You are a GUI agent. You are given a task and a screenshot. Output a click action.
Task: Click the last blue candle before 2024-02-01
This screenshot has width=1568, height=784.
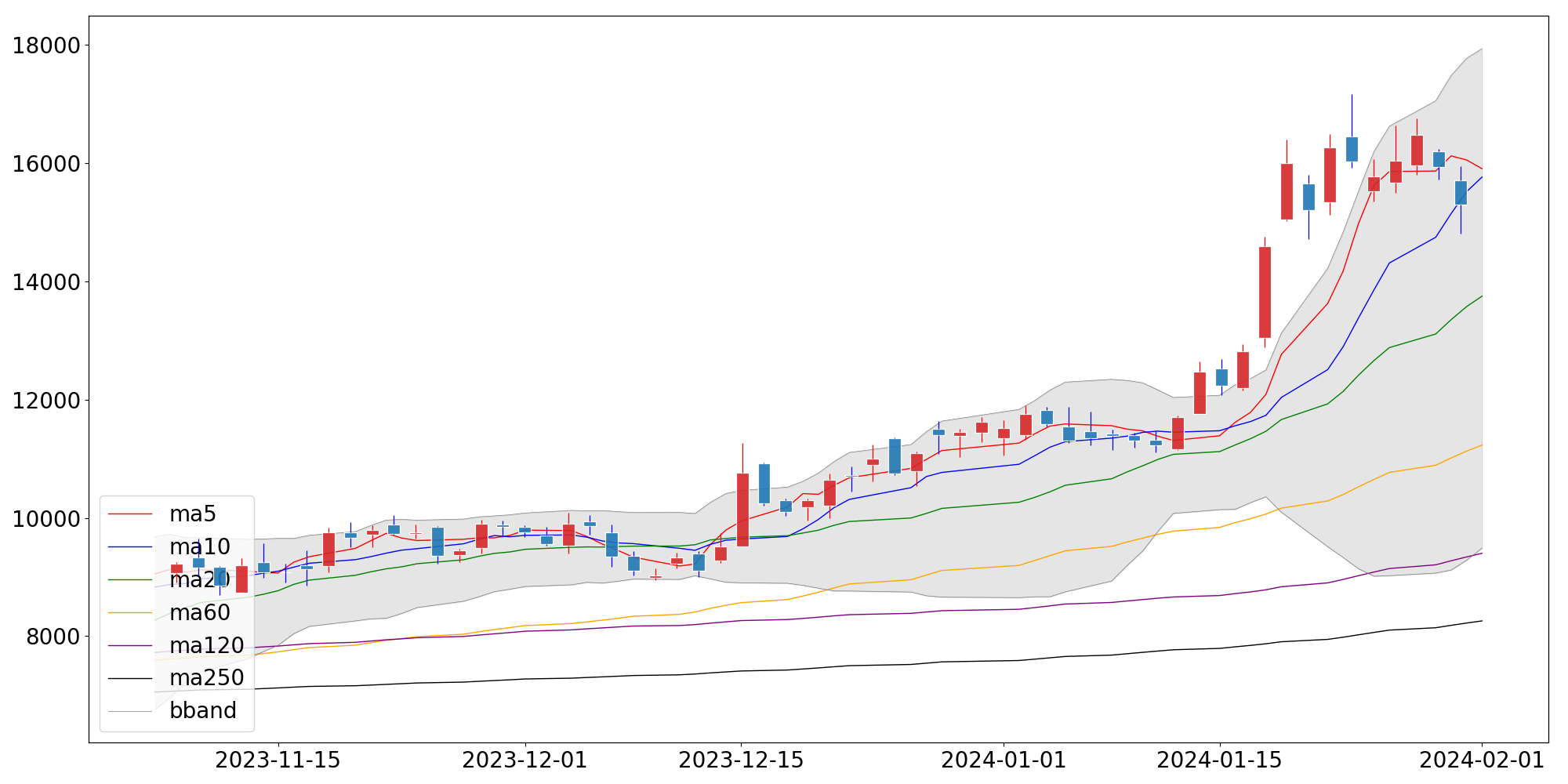[x=1461, y=193]
